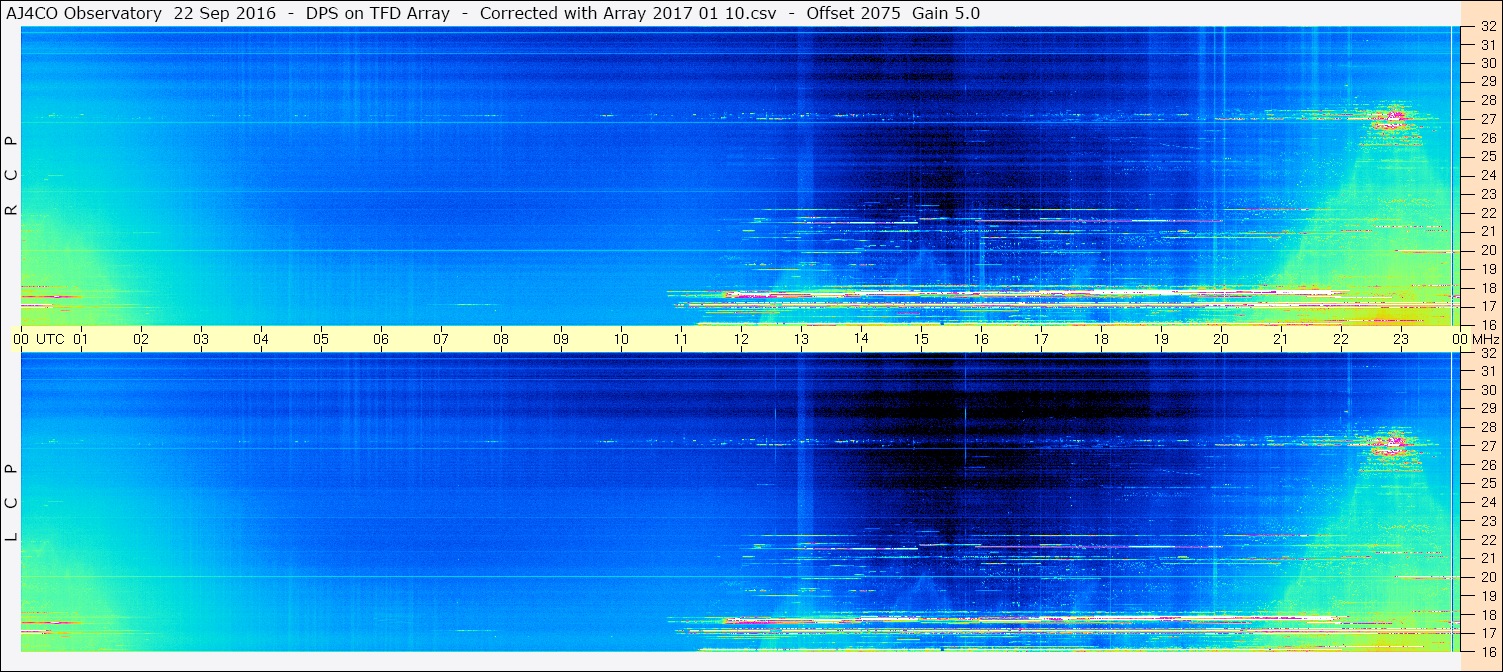Click 28 MHz on RCP frequency scale
The width and height of the screenshot is (1503, 672).
tap(1489, 101)
